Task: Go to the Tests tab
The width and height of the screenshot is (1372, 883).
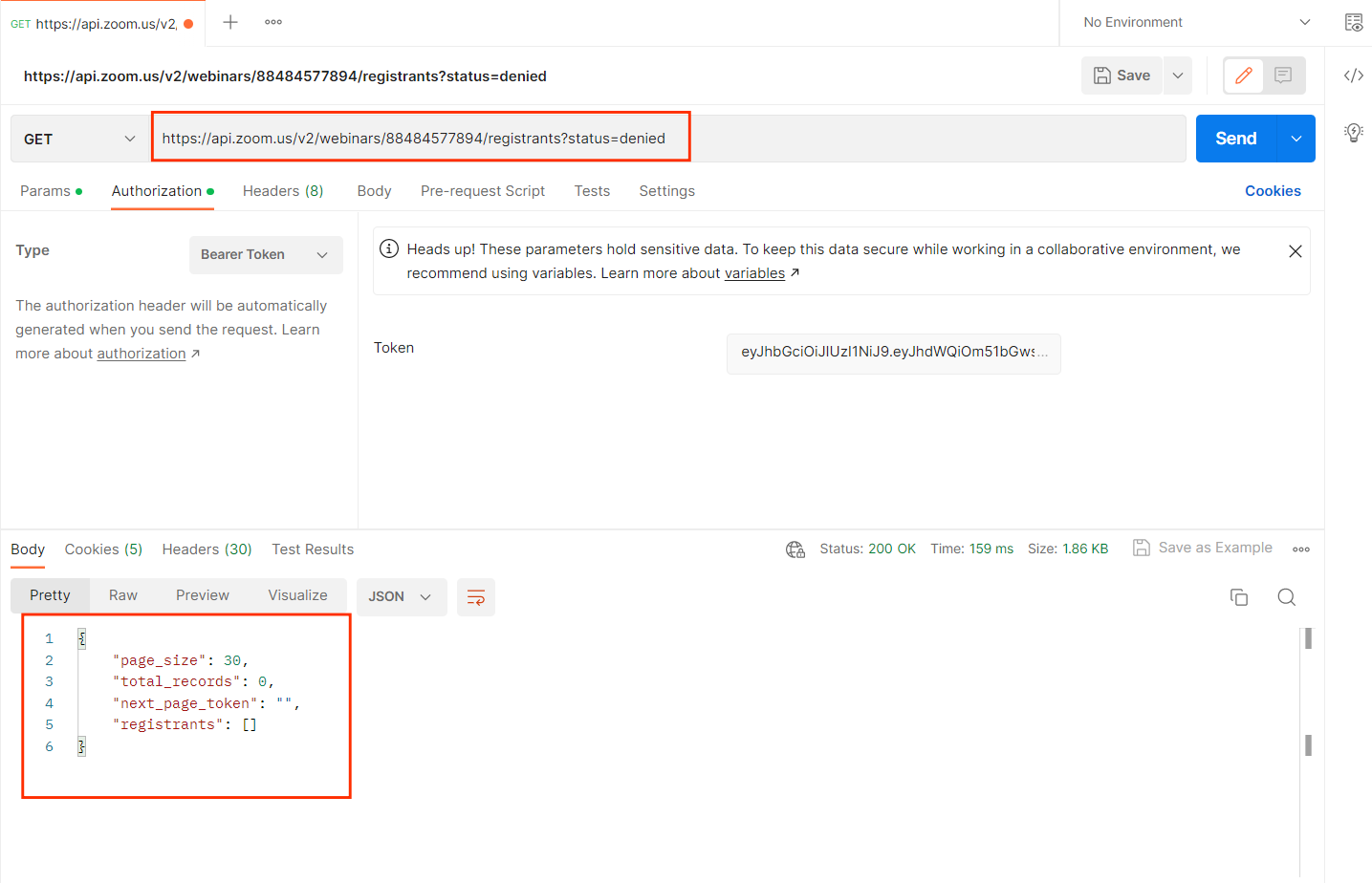Action: tap(592, 191)
